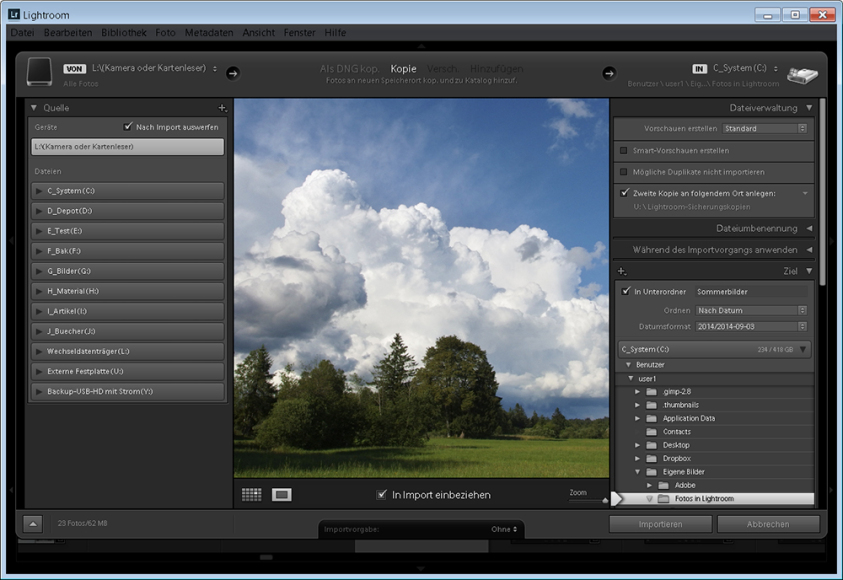Click the source card reader device icon

pyautogui.click(x=39, y=72)
